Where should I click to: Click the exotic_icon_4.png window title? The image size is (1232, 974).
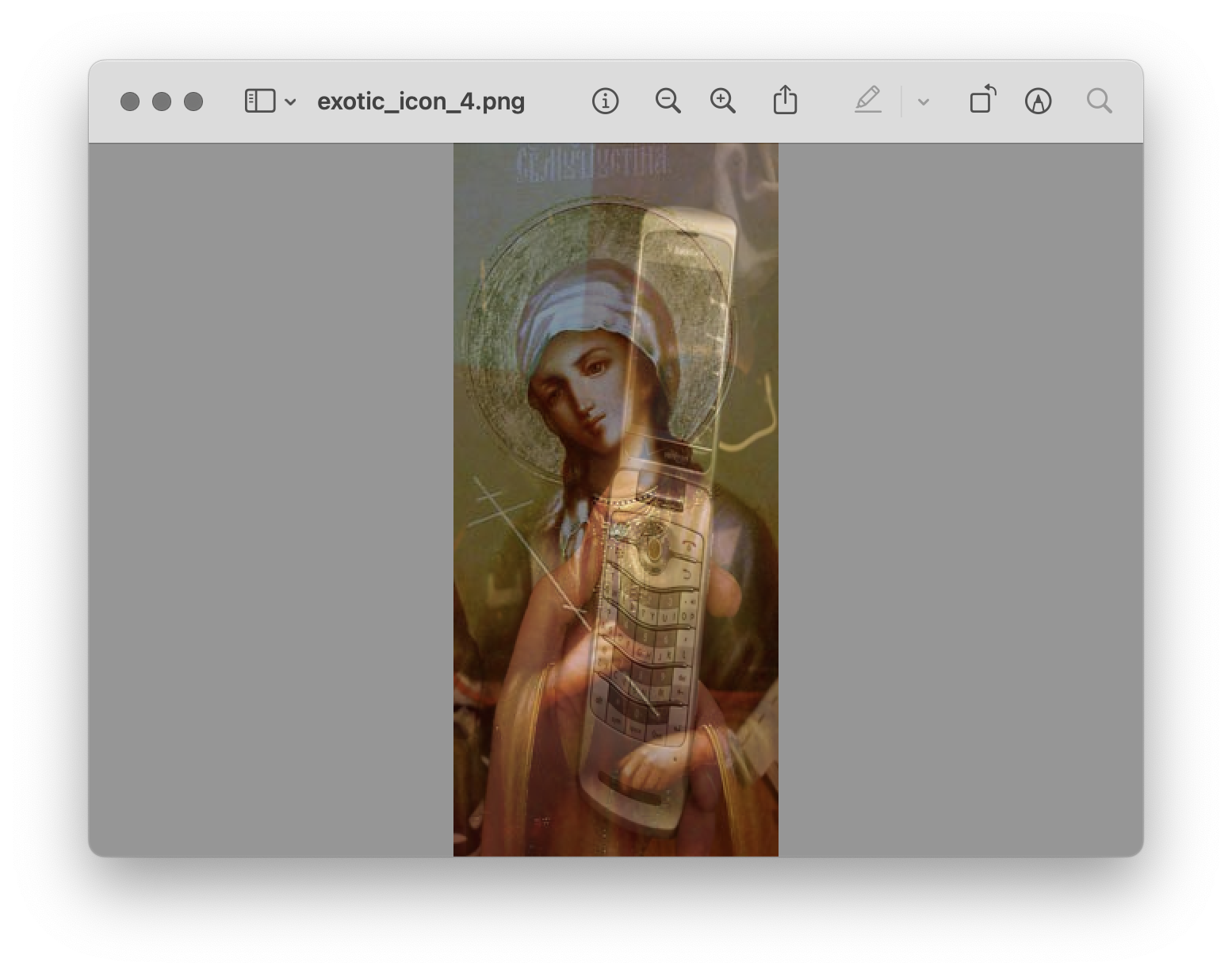(x=421, y=102)
